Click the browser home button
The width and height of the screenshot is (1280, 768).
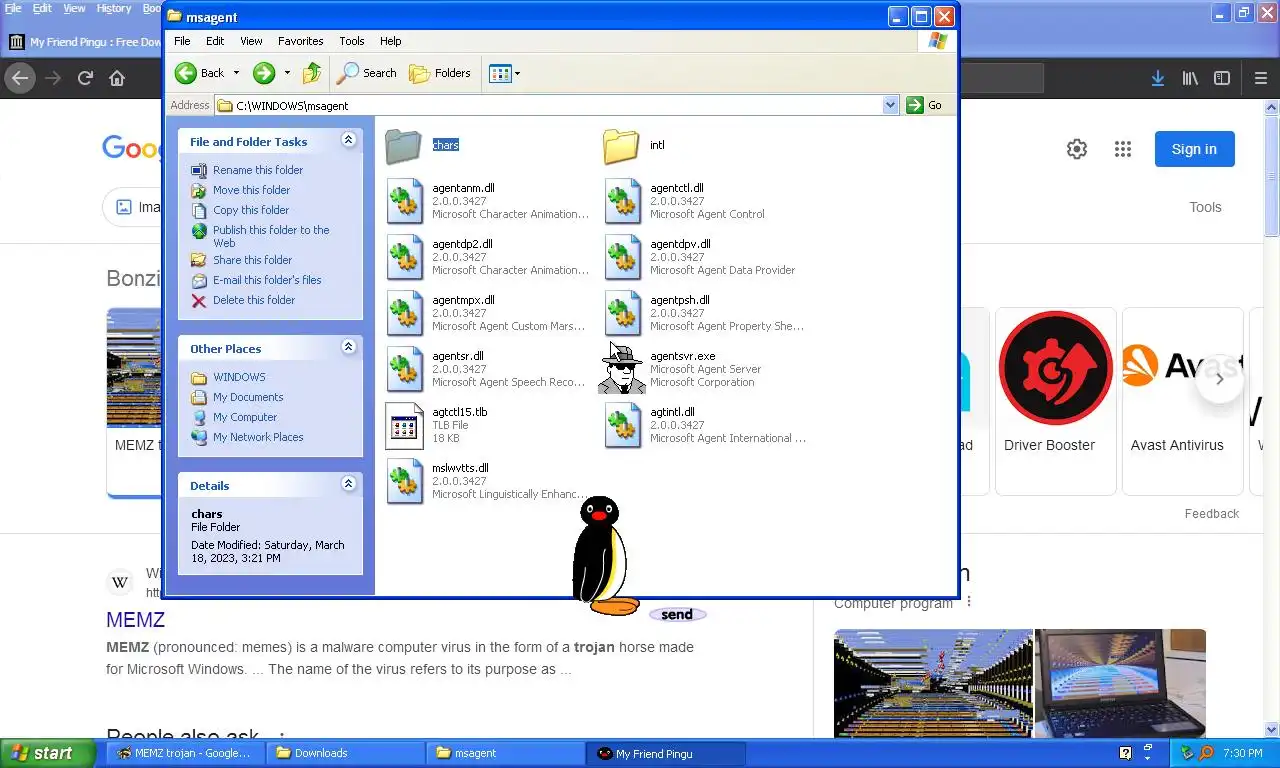(117, 78)
